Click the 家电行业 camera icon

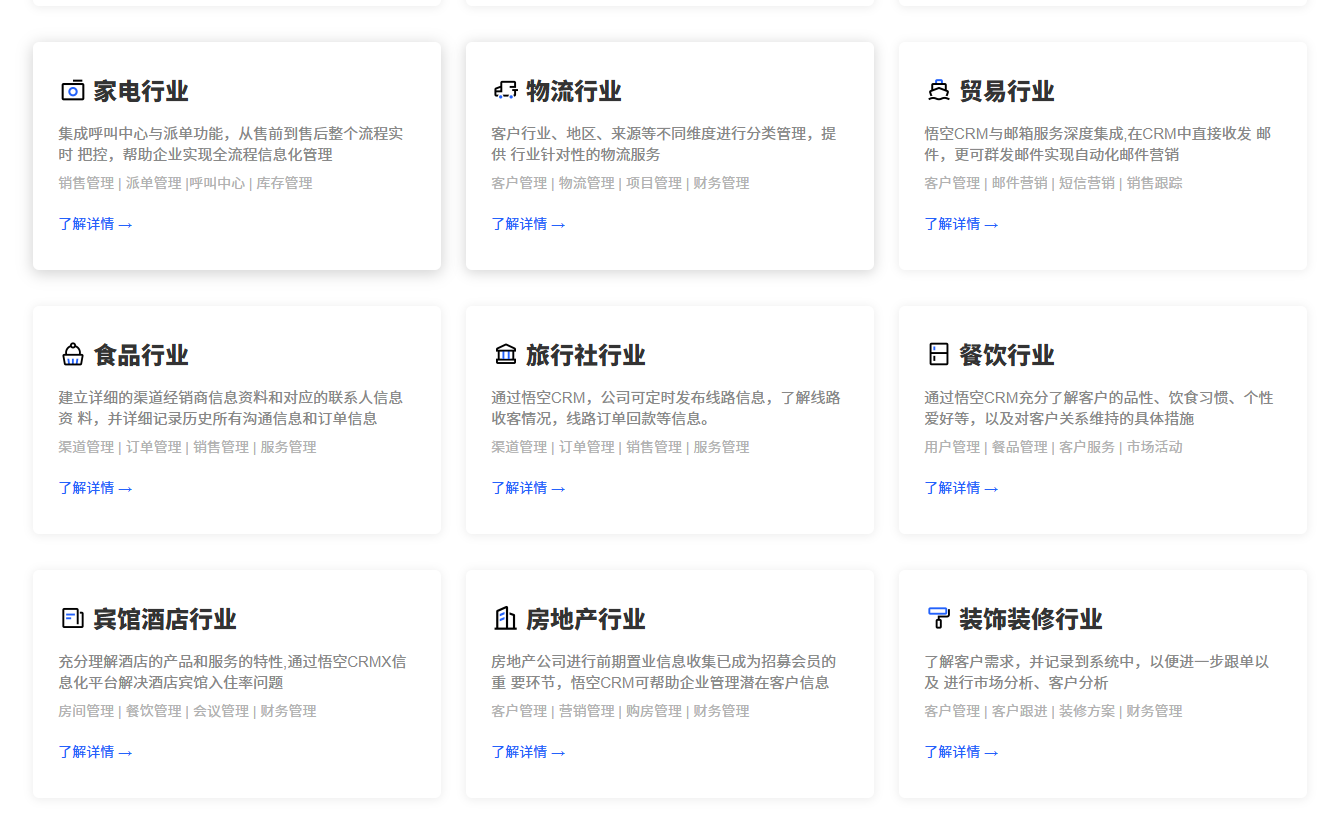point(71,90)
